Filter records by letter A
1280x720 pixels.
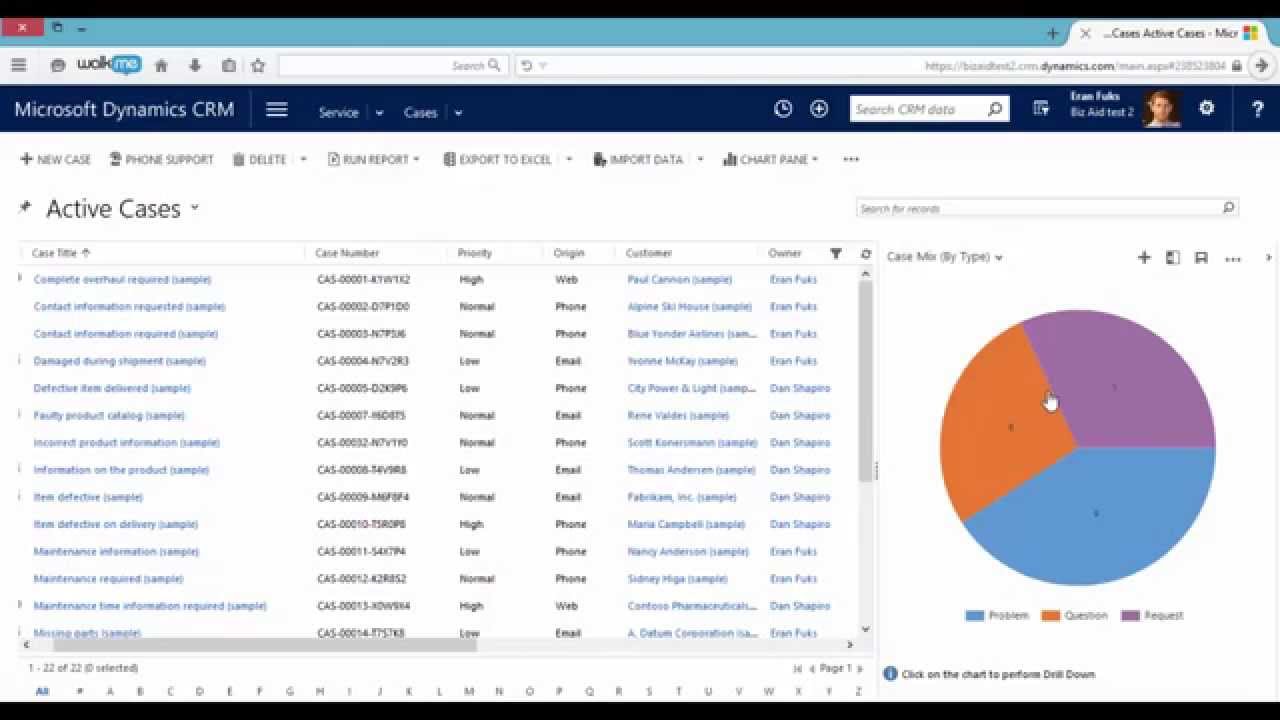[110, 691]
